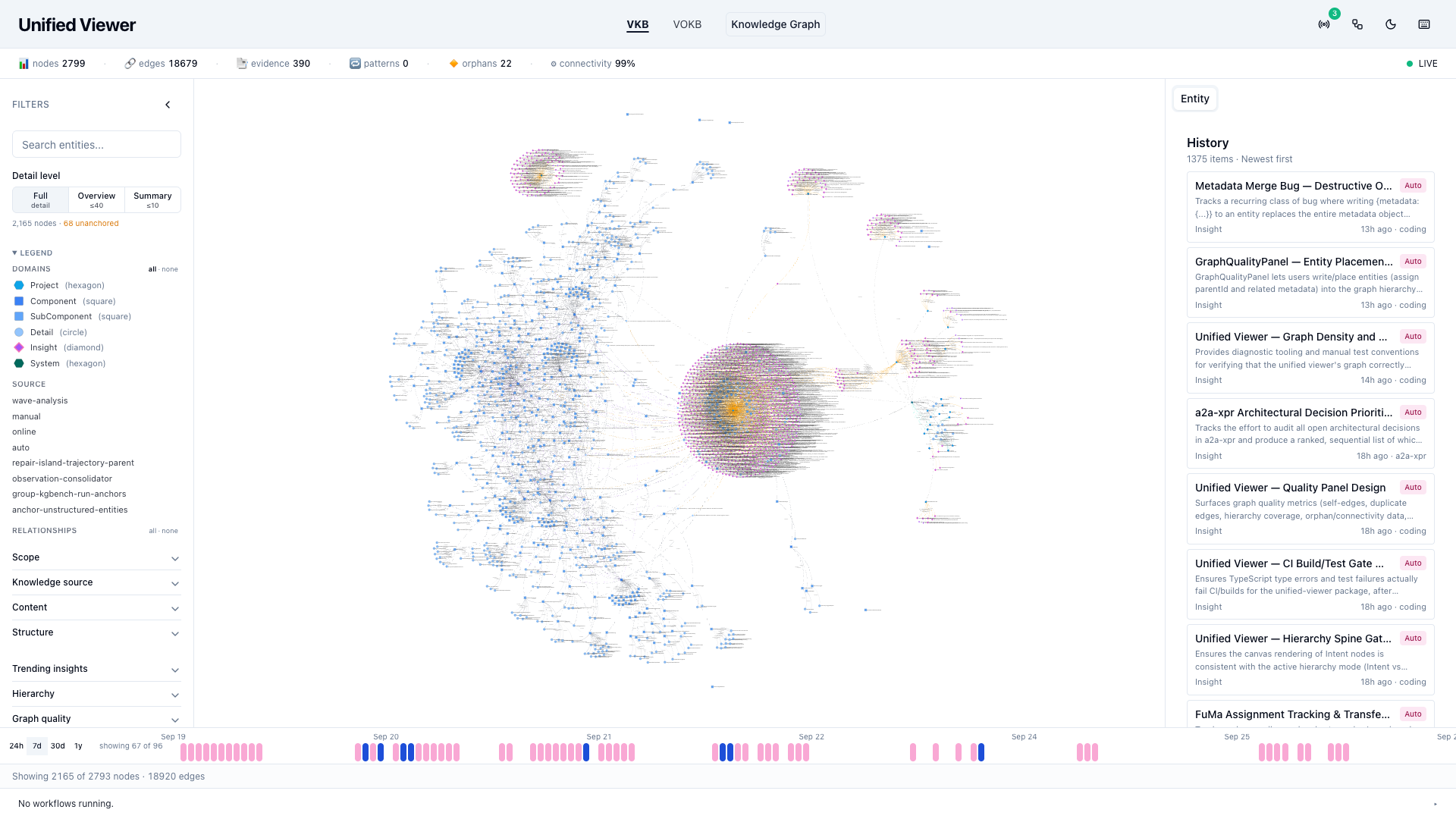Toggle the Detail circle legend item
The height and width of the screenshot is (819, 1456).
tap(50, 332)
